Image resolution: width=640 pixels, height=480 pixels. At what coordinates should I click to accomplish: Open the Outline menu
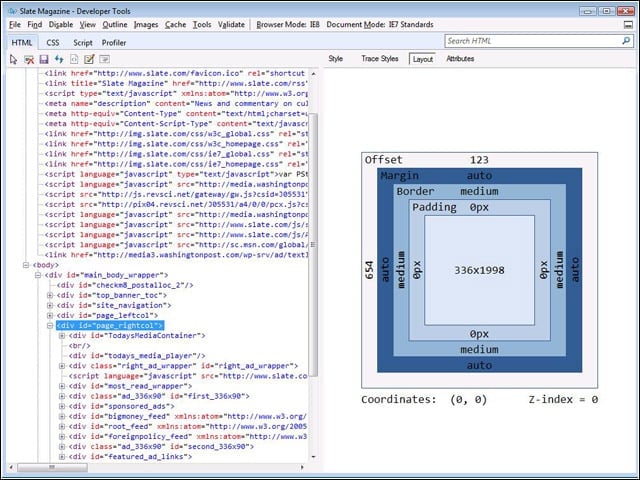pos(115,24)
